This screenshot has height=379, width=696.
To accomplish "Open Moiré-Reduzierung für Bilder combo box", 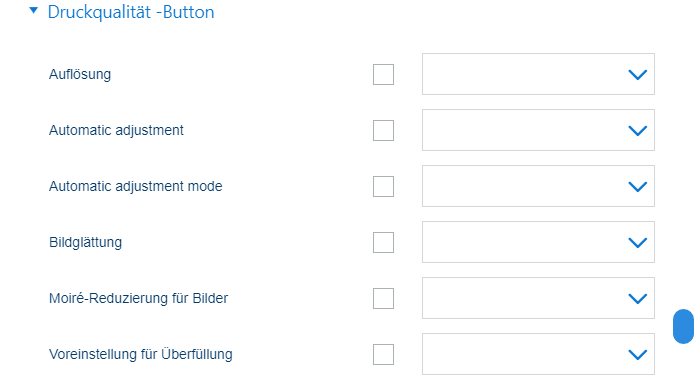I will coord(538,298).
